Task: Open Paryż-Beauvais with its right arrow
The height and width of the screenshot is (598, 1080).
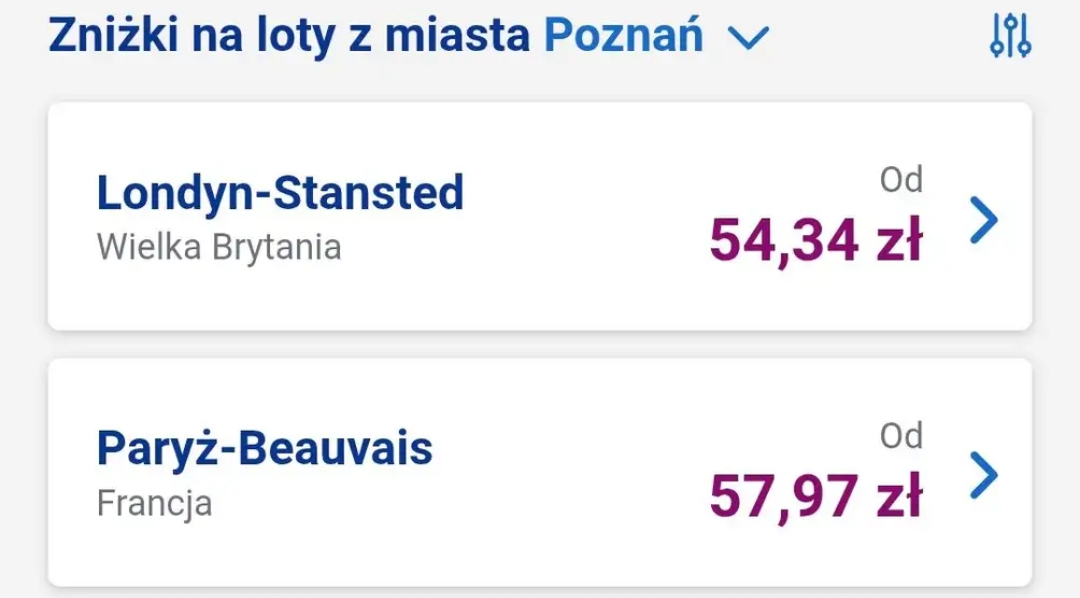Action: click(984, 476)
